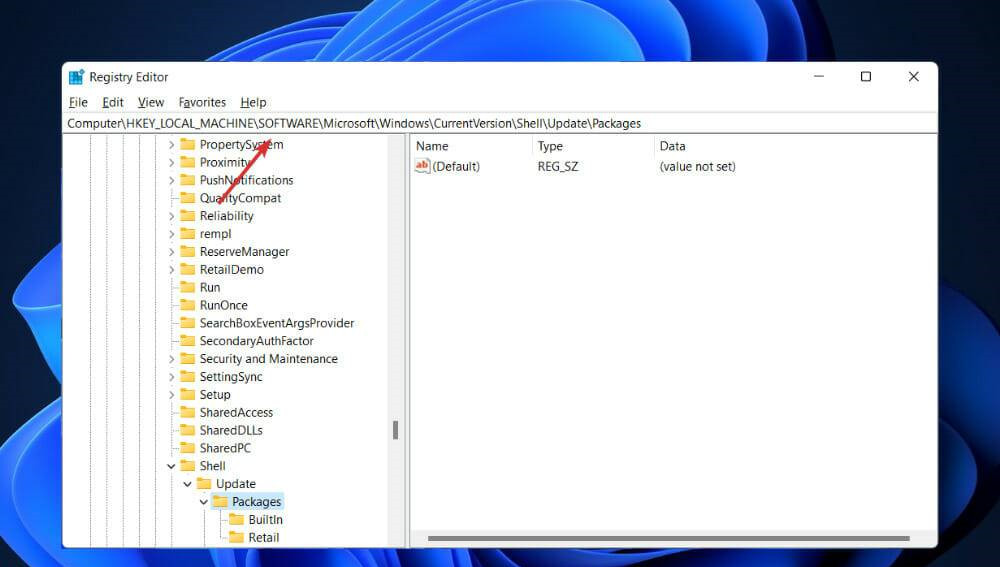The image size is (1000, 567).
Task: Open the Favorites menu
Action: pos(202,102)
